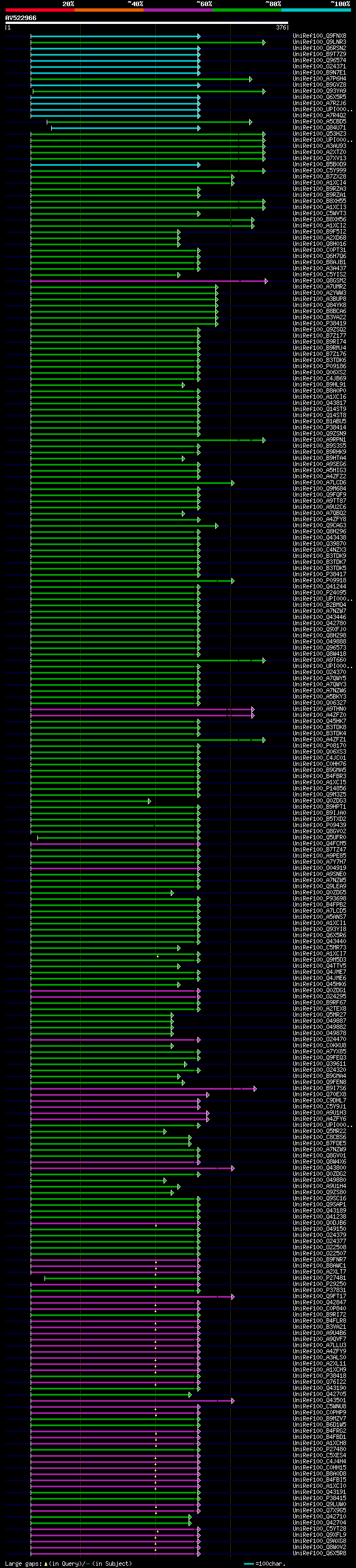Select the UniRef100_Q9LEA9 label

point(319,886)
